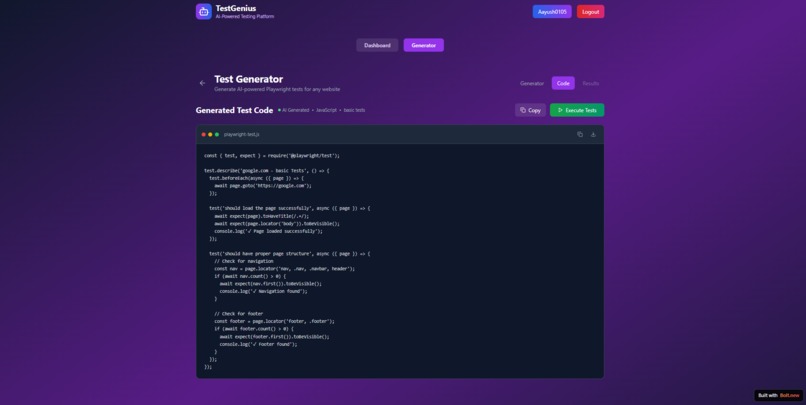806x405 pixels.
Task: Click the TestGenius title text
Action: point(236,8)
